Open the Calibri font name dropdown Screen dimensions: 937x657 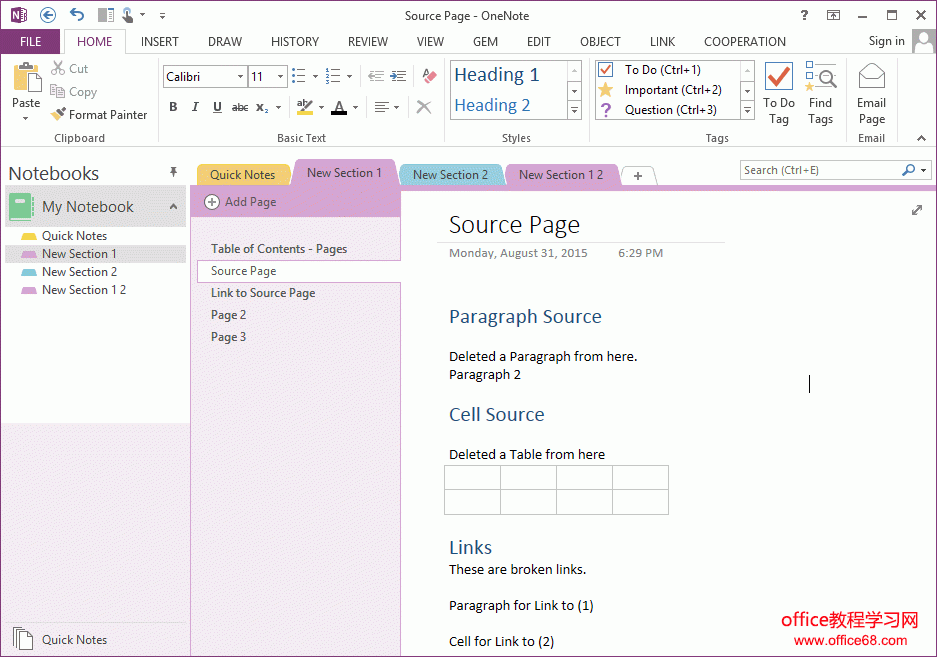coord(240,77)
